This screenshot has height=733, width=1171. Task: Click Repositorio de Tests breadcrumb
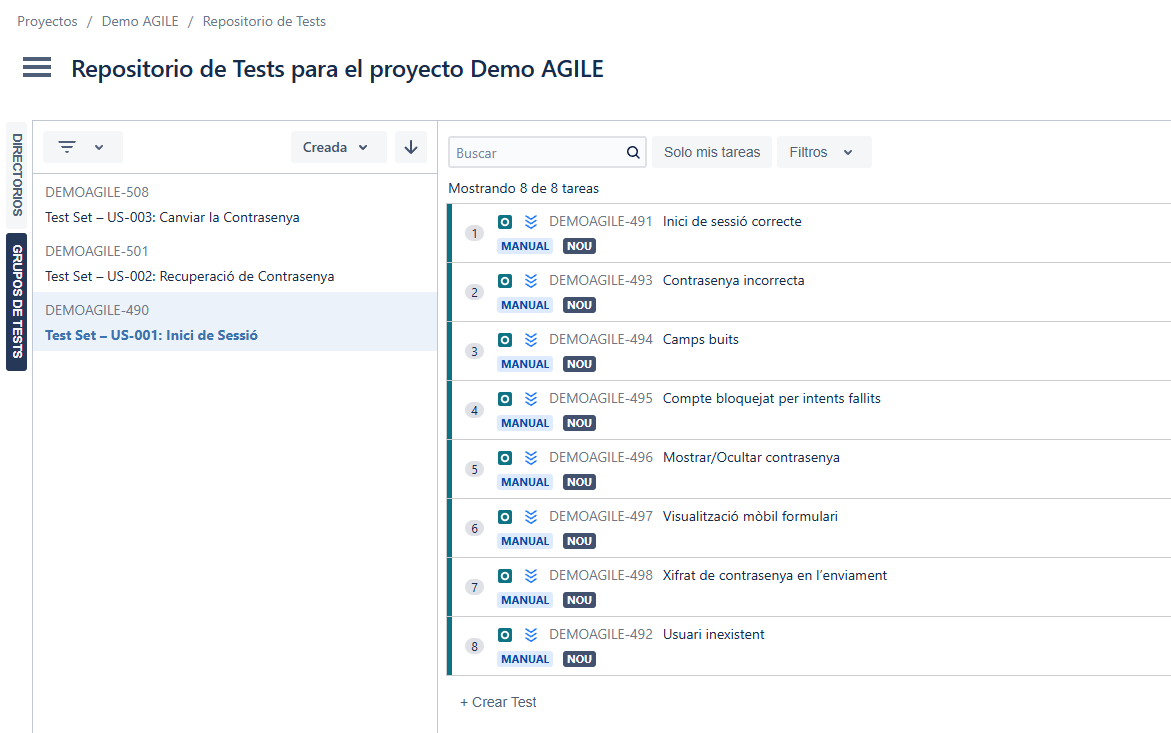coord(264,22)
